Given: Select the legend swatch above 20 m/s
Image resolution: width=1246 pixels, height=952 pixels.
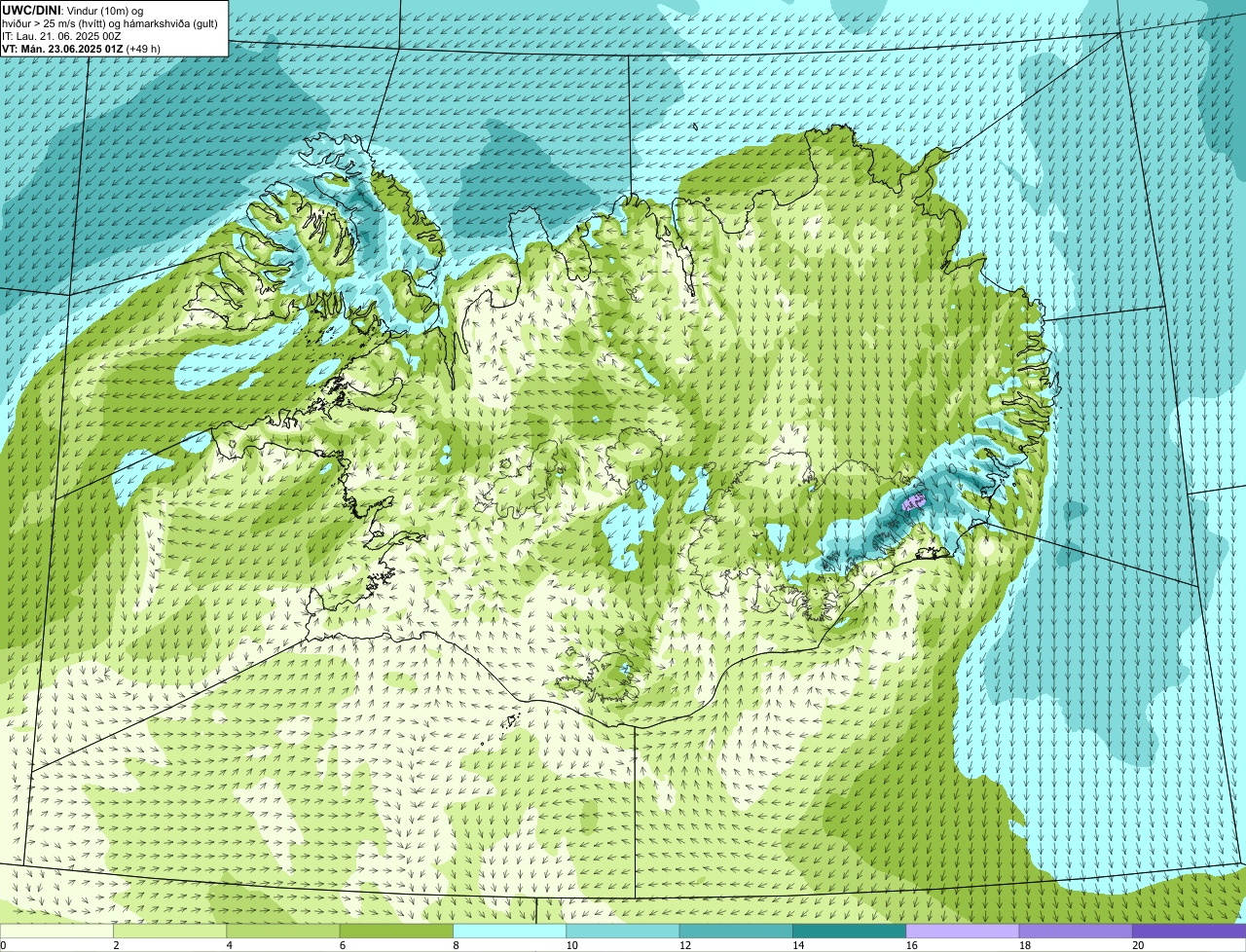Looking at the screenshot, I should point(1190,931).
